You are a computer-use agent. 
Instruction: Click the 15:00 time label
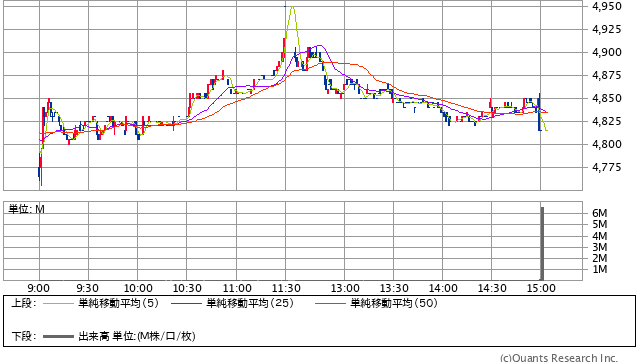coord(541,288)
